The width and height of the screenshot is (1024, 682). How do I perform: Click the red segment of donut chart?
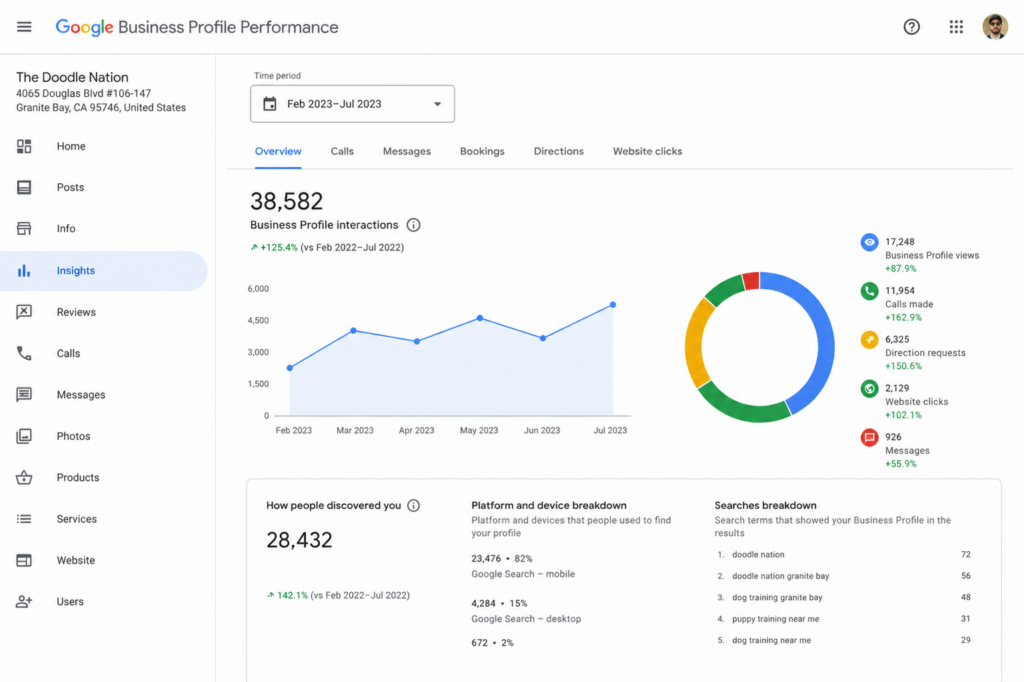click(752, 281)
